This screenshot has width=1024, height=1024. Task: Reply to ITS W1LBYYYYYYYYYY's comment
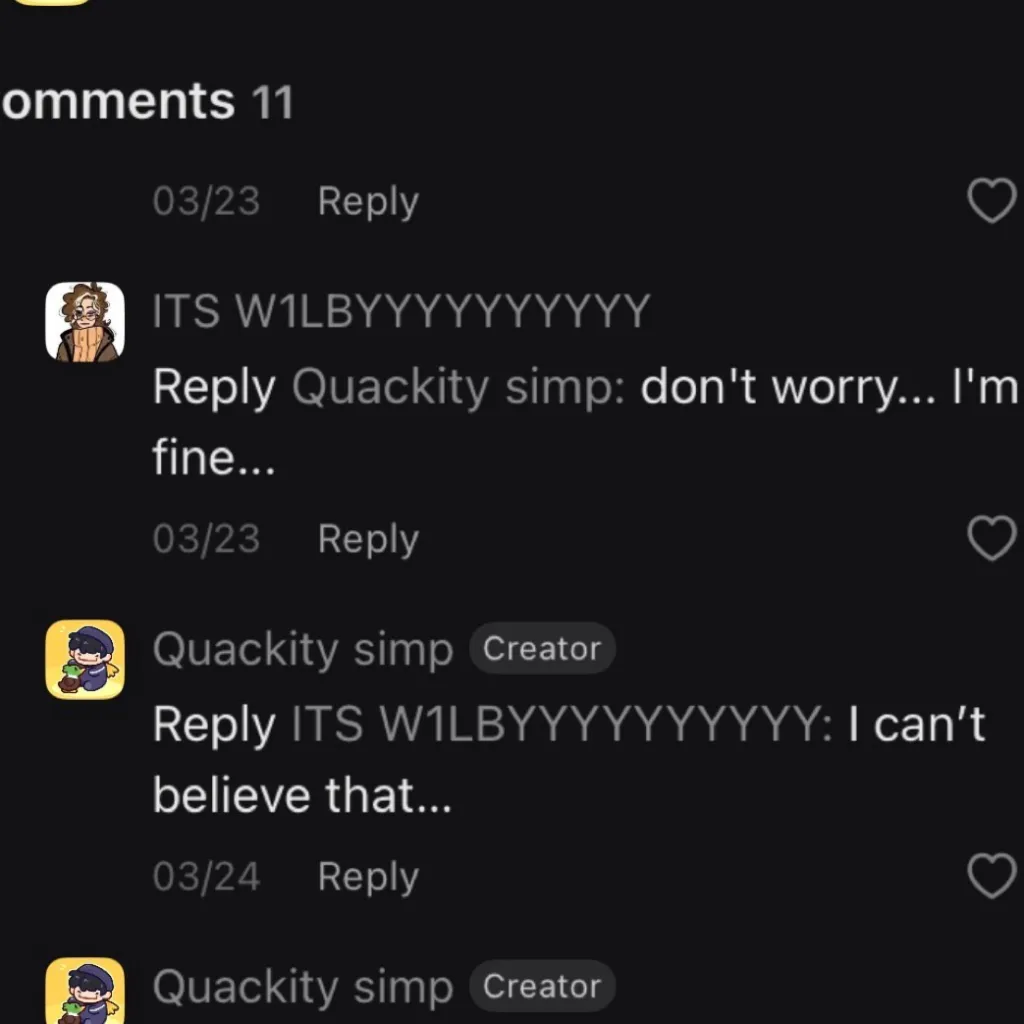coord(367,539)
